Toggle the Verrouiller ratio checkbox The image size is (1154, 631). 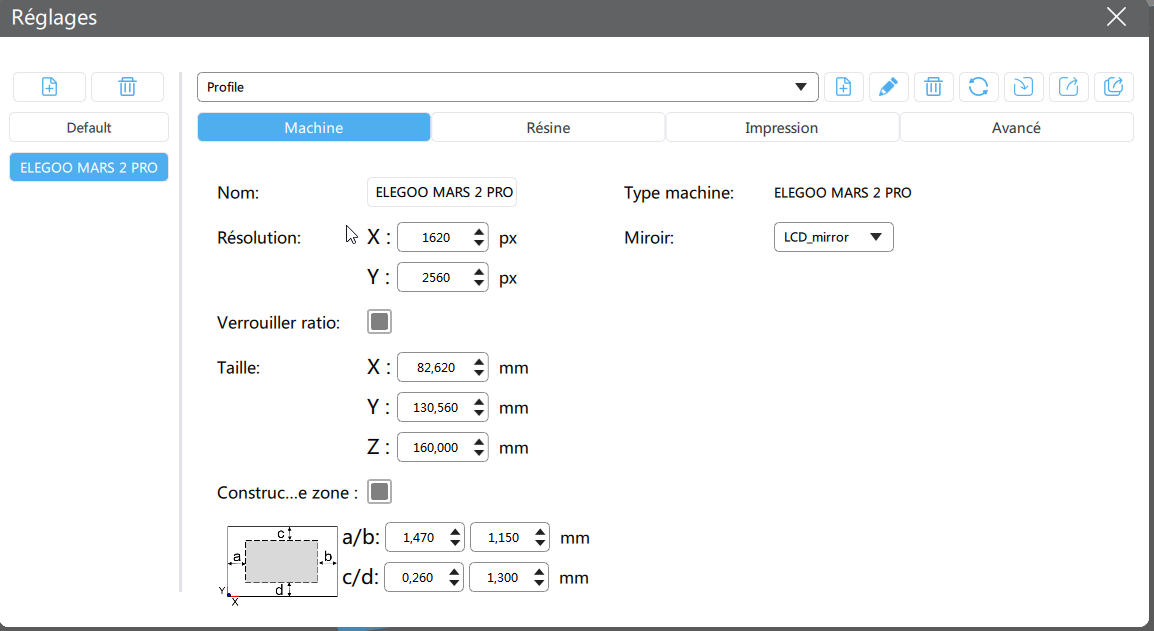[379, 322]
